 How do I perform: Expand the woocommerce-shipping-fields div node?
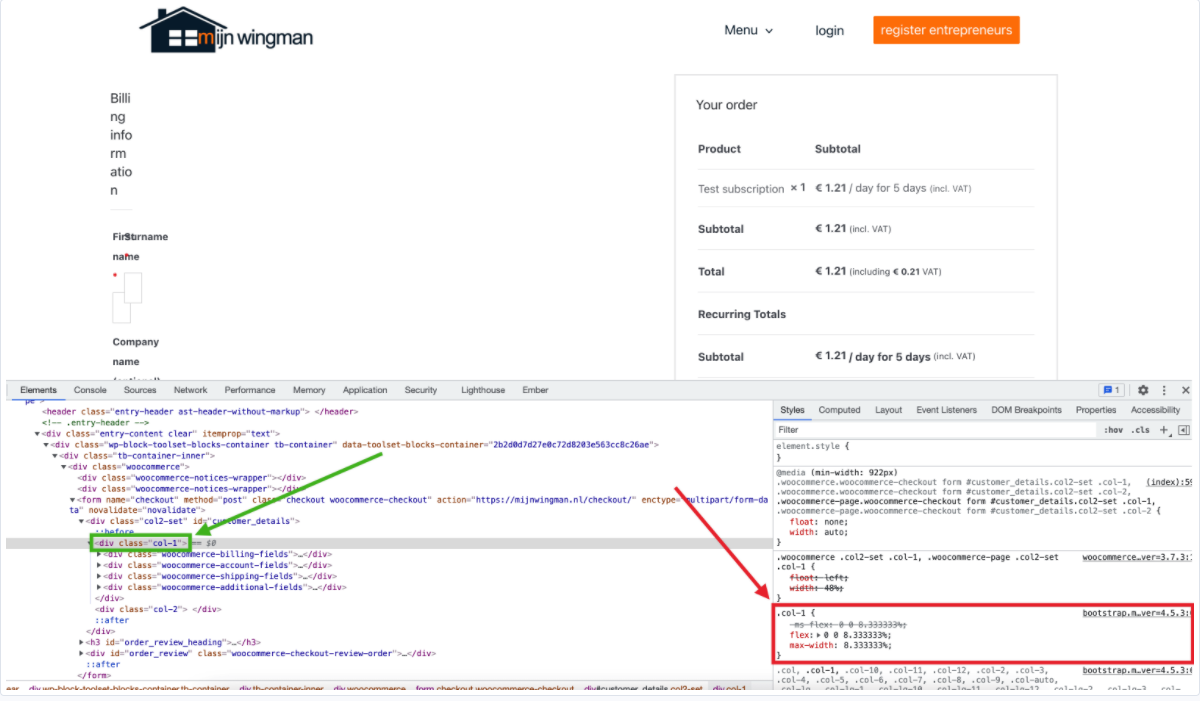coord(99,576)
